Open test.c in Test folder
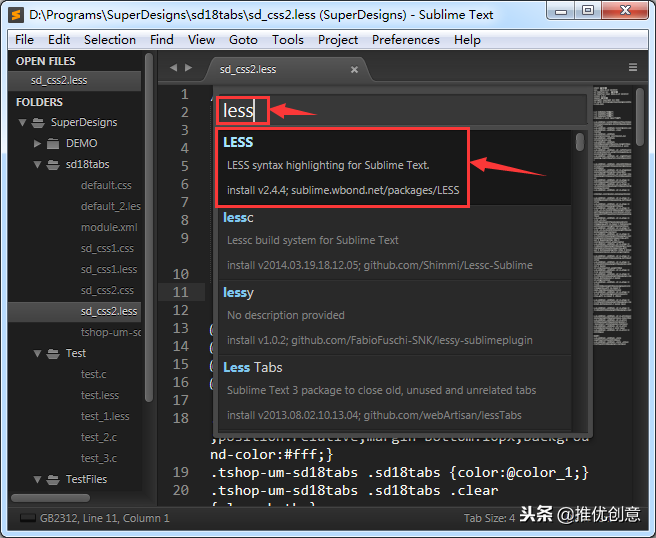This screenshot has height=538, width=656. (x=93, y=374)
